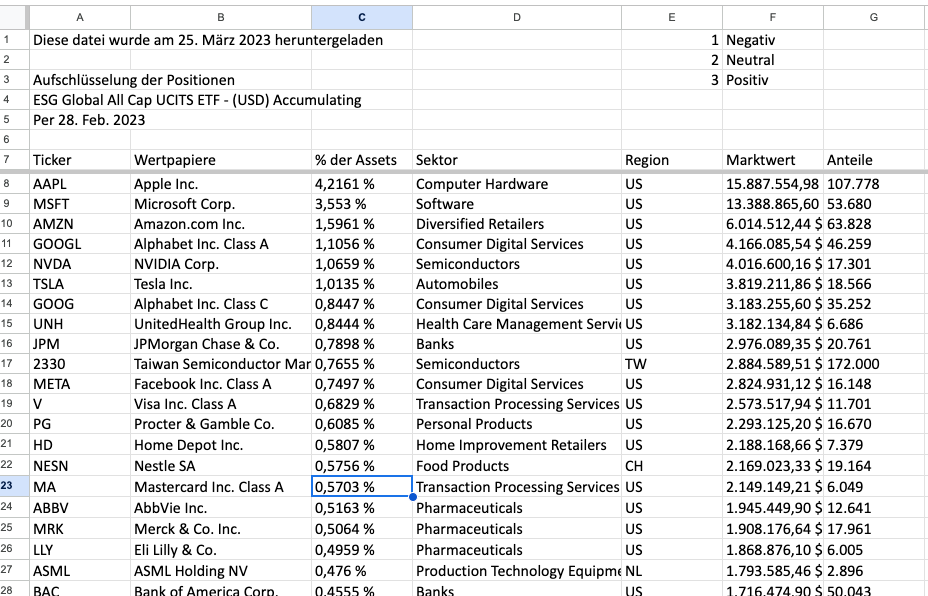Image resolution: width=928 pixels, height=596 pixels.
Task: Select the 'Diversified Retailers' sector cell
Action: pos(517,224)
